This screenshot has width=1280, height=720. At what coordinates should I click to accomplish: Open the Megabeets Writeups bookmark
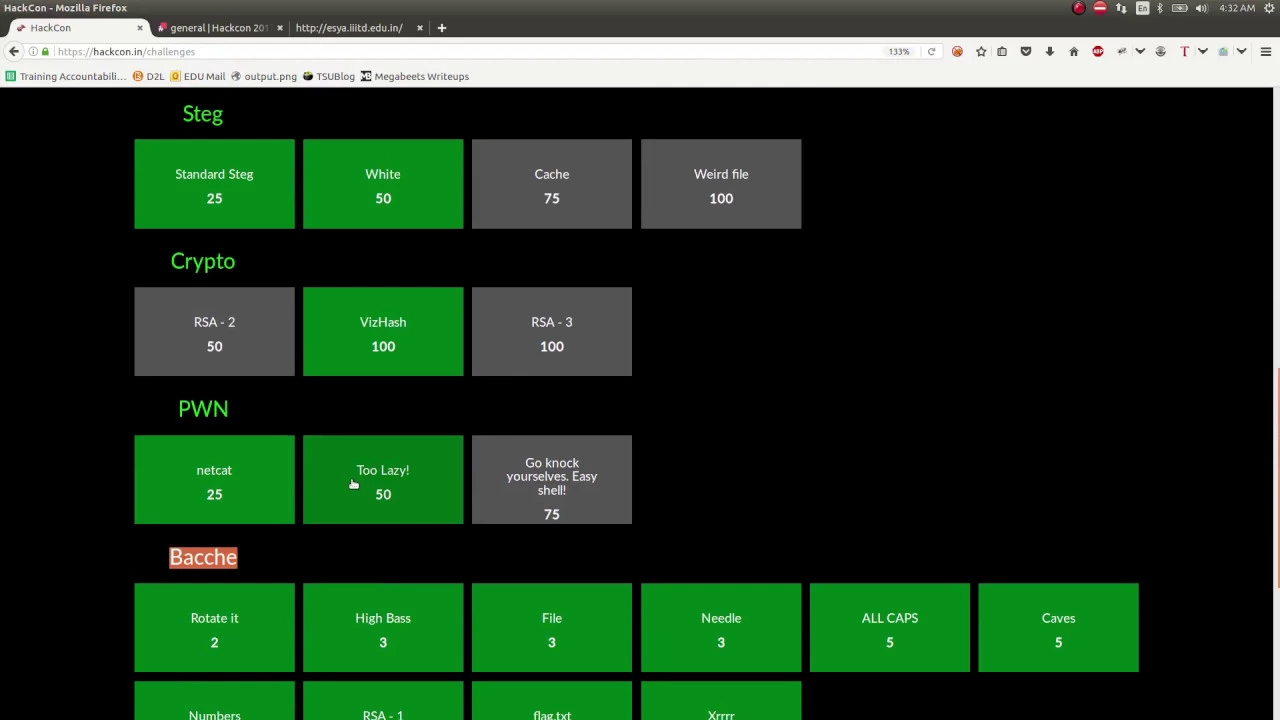tap(415, 76)
